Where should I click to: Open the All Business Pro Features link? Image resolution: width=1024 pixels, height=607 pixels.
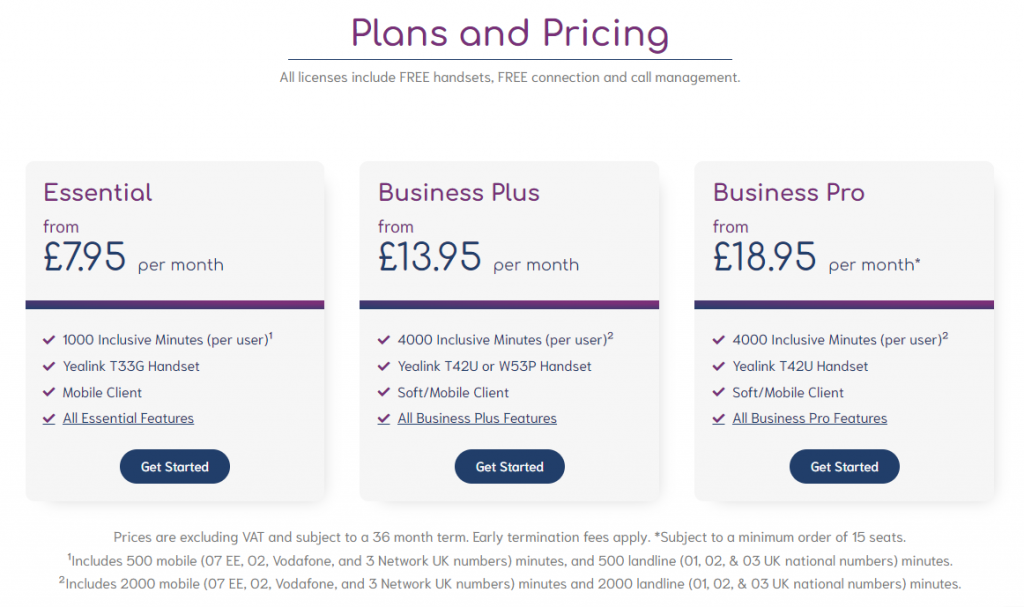coord(810,418)
